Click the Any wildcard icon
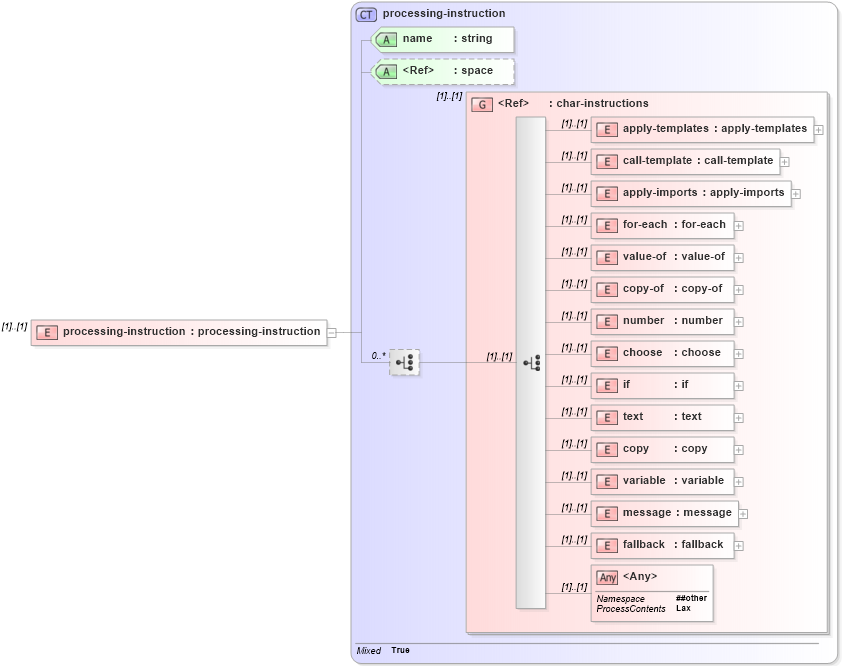Screen dimensions: 842x666 607,576
